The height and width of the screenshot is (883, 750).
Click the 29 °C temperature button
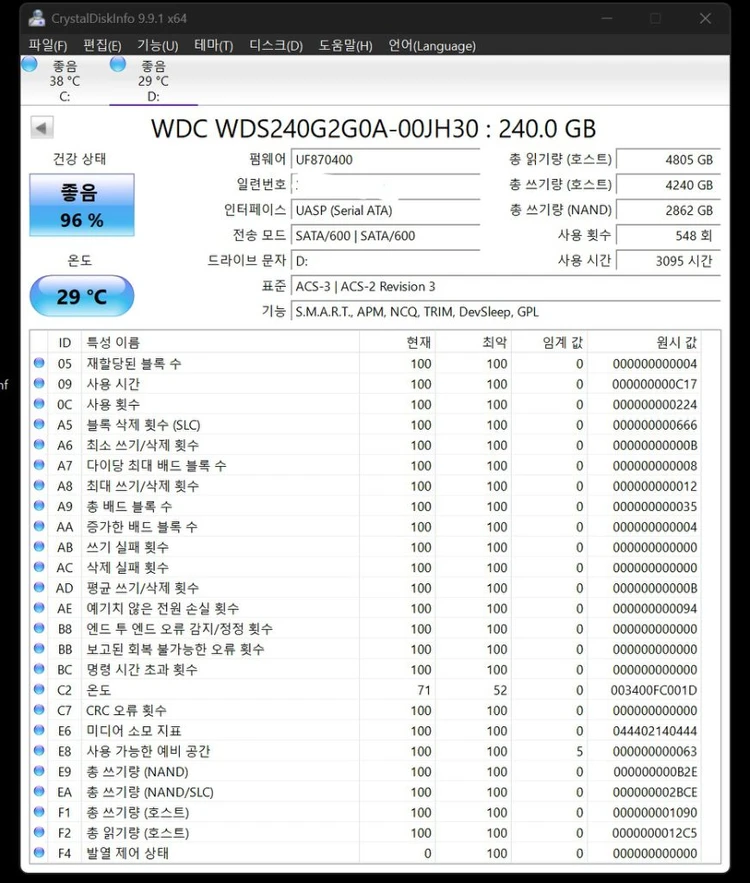tap(82, 296)
